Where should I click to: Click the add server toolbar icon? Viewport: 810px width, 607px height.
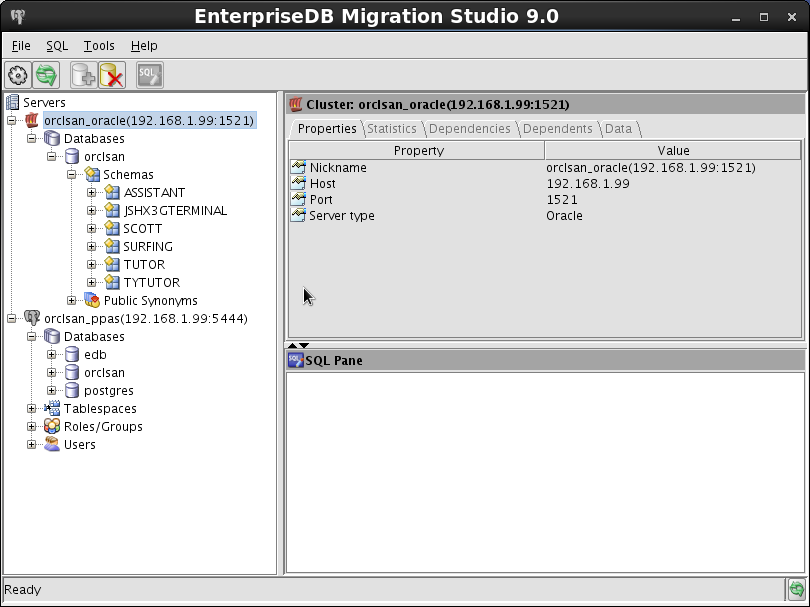tap(83, 75)
